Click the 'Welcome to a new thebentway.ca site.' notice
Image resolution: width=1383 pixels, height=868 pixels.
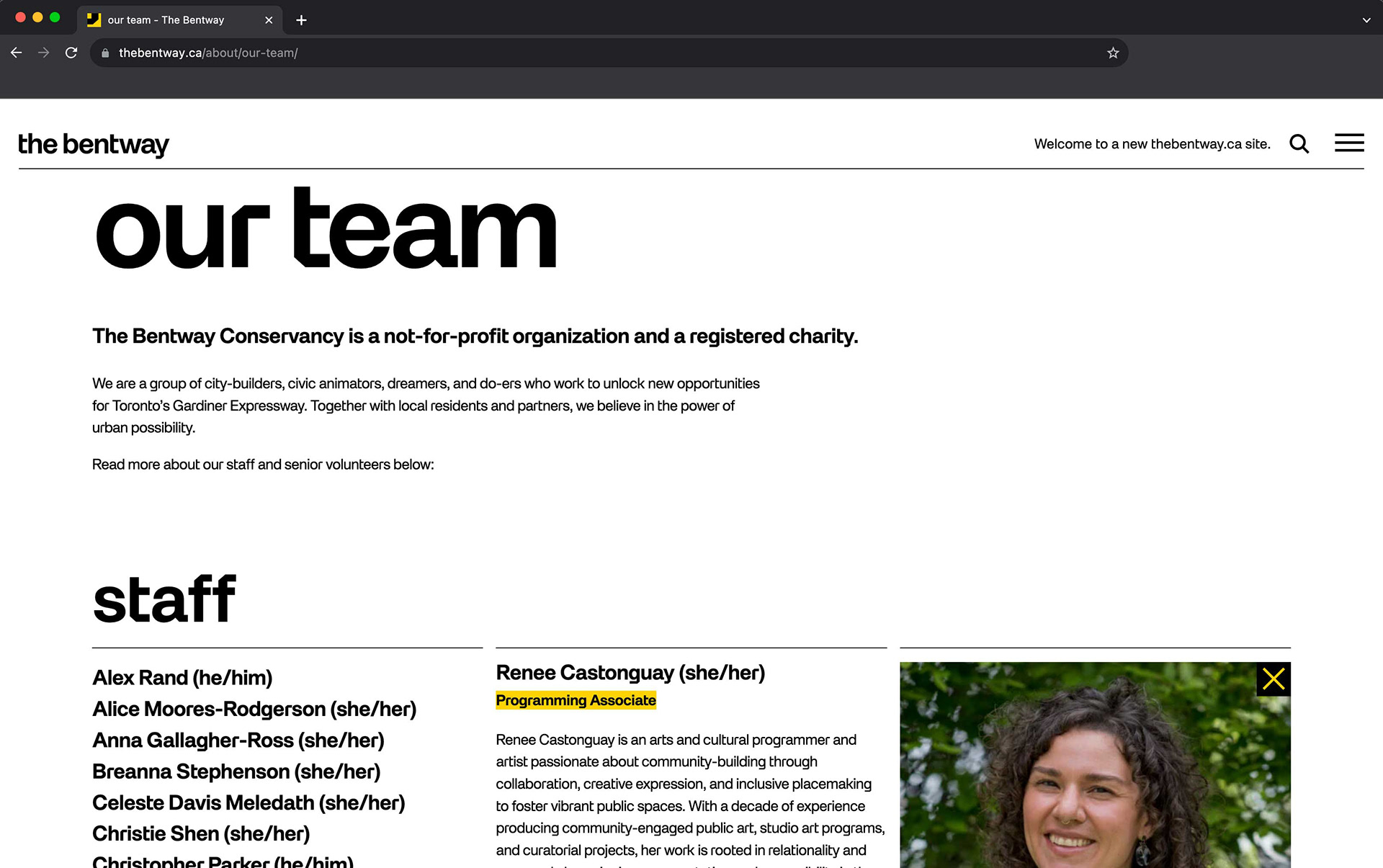coord(1152,144)
